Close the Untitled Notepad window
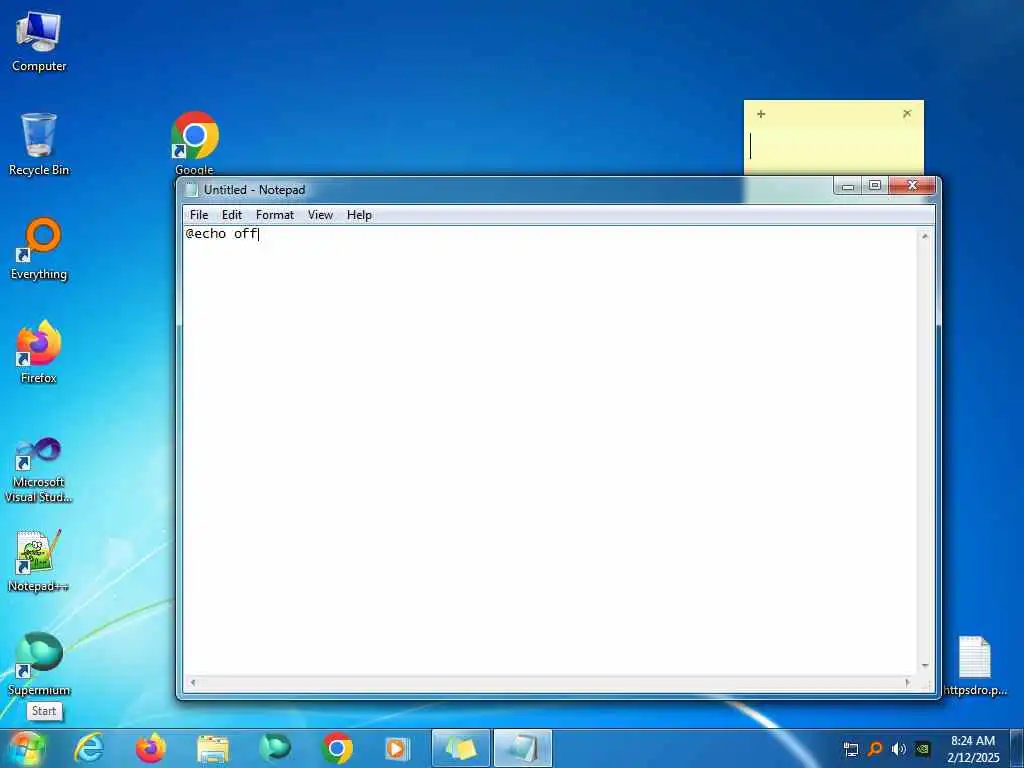This screenshot has width=1024, height=768. coord(912,186)
